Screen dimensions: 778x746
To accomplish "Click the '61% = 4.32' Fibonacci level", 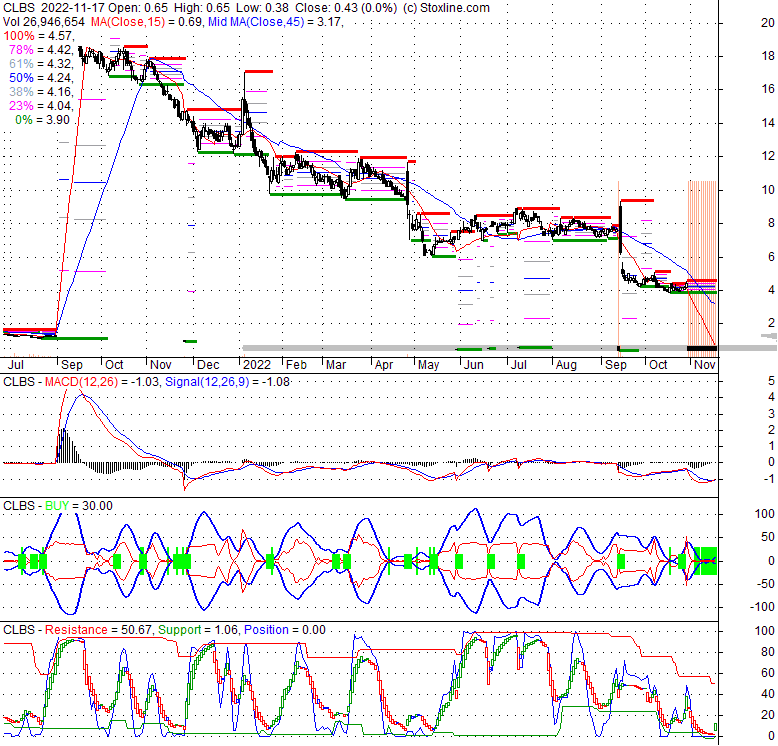I will [x=42, y=63].
